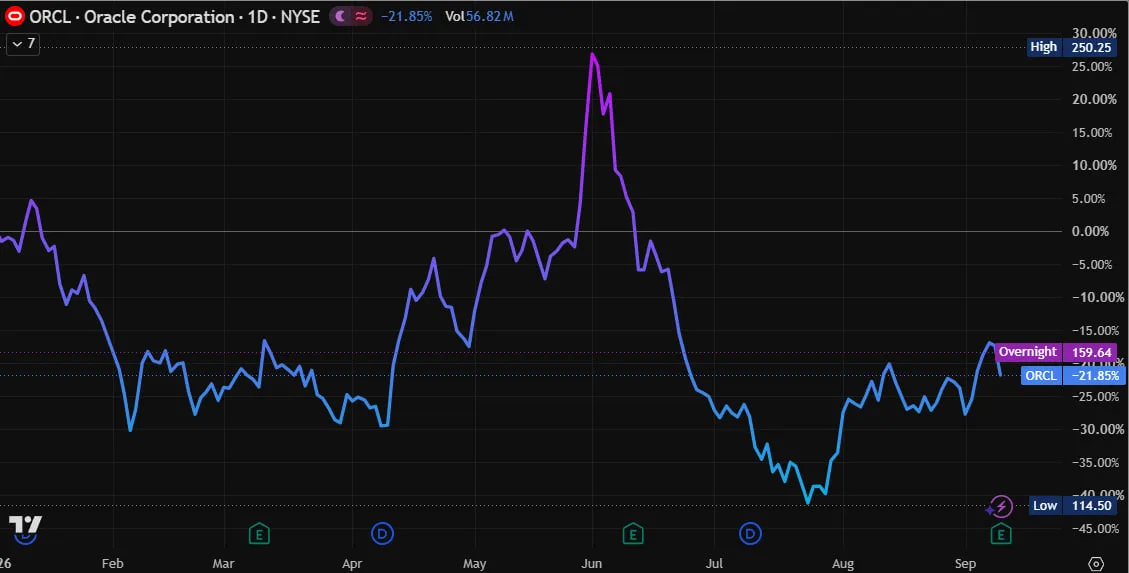The image size is (1129, 573).
Task: Open the earnings marker E near Sep
Action: click(1001, 533)
